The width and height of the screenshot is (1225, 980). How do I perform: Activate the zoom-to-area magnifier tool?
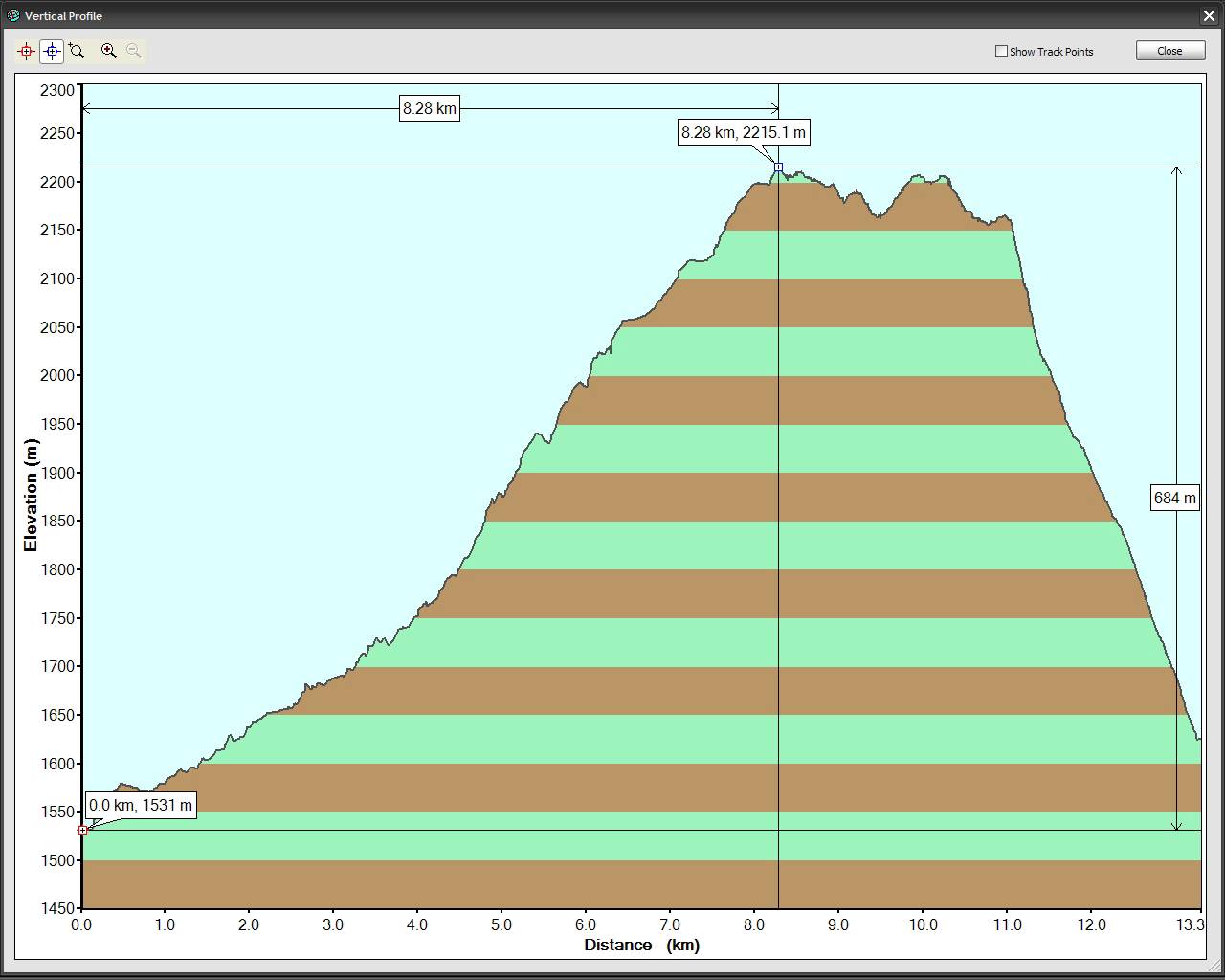tap(77, 52)
